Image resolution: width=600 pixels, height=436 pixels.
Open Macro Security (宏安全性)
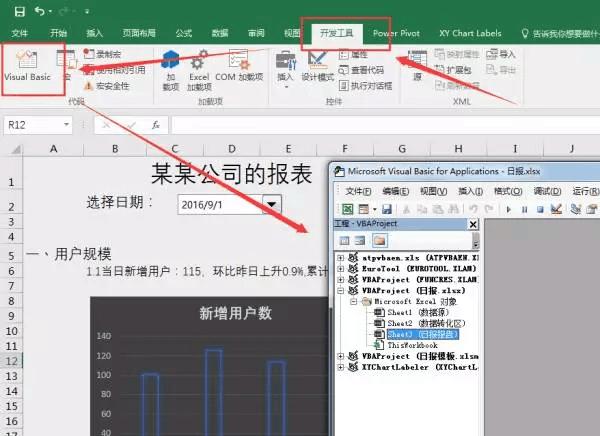106,86
